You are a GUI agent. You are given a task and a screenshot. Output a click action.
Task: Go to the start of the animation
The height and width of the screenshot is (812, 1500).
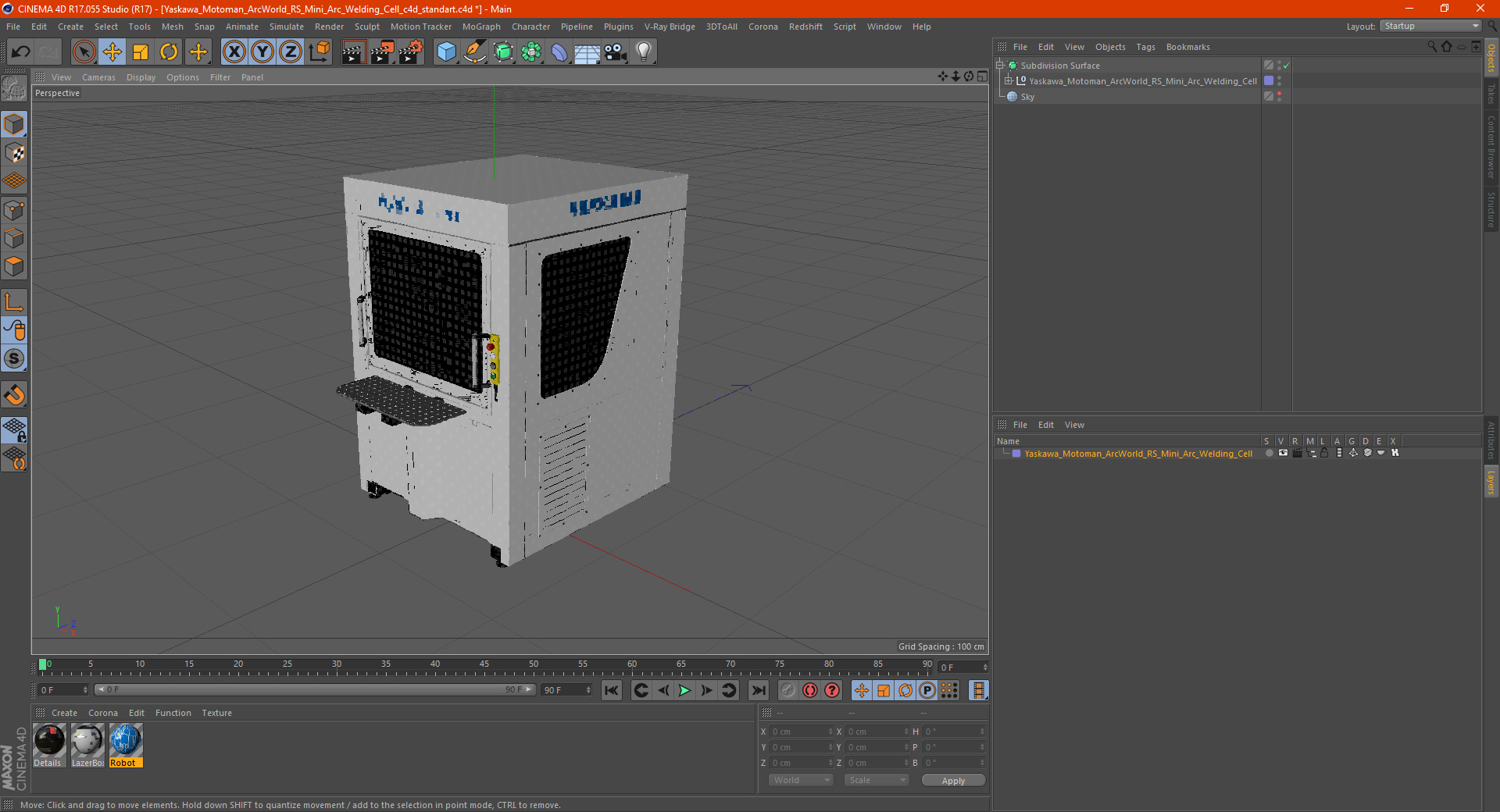612,690
